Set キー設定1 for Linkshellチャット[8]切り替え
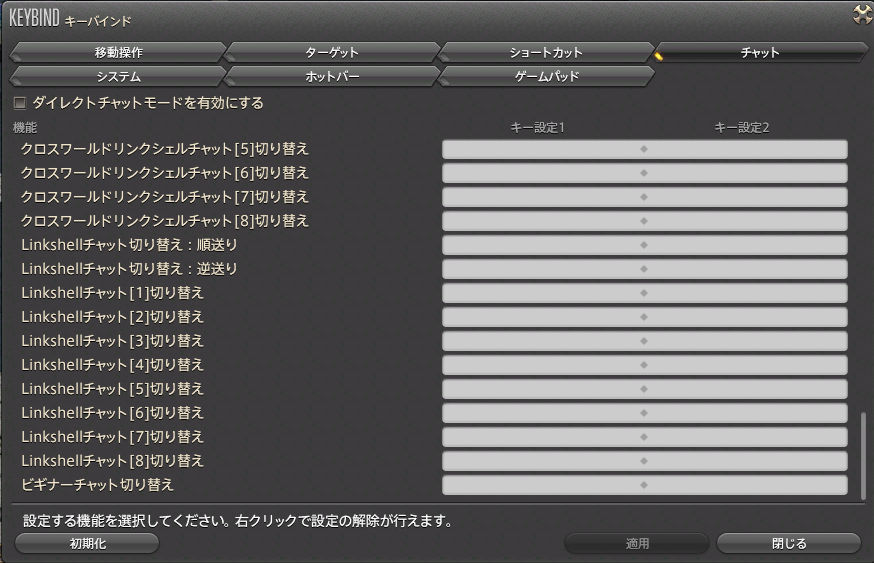This screenshot has width=874, height=563. click(542, 461)
